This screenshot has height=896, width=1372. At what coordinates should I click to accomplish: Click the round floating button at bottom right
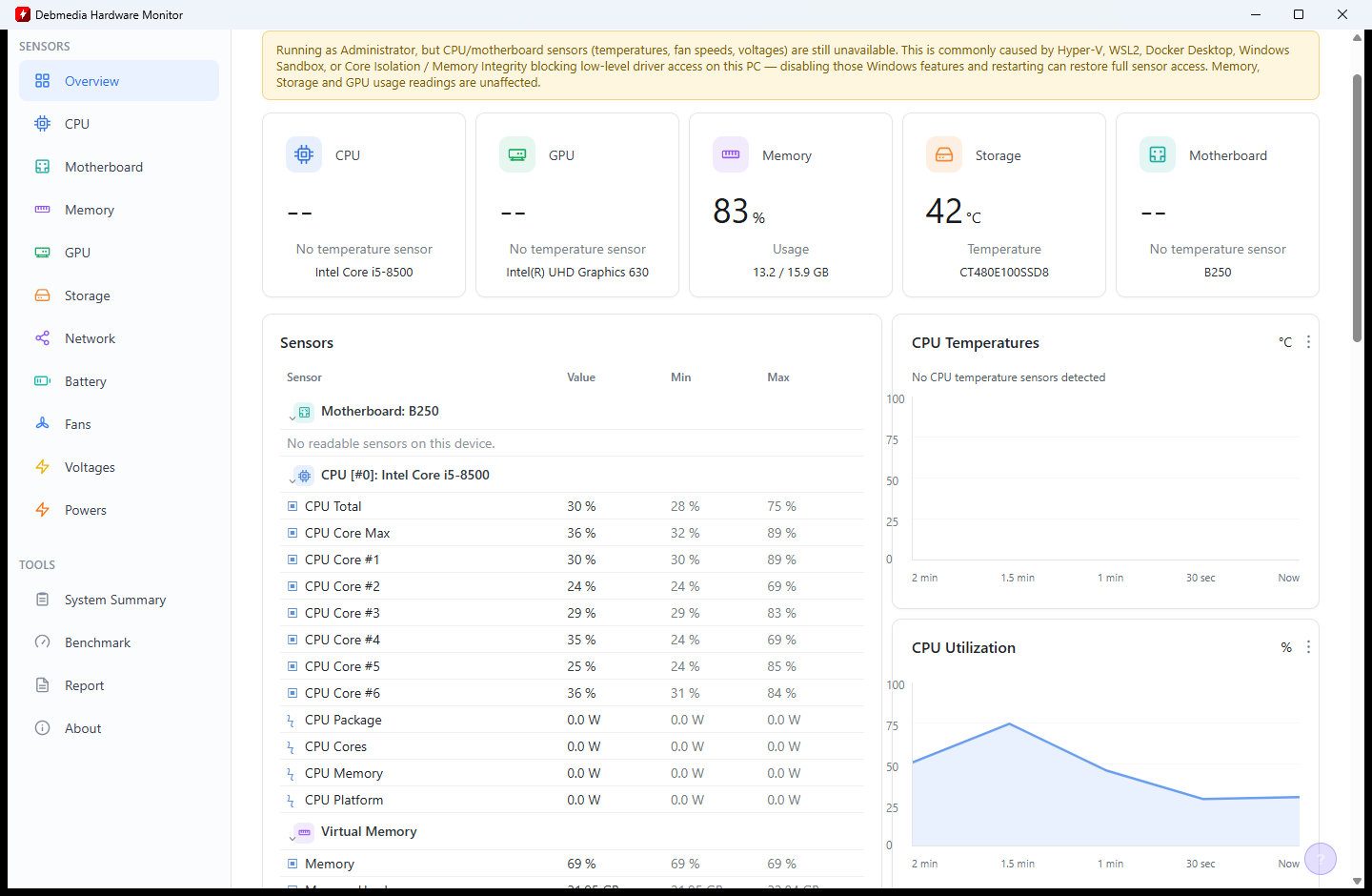pos(1321,859)
